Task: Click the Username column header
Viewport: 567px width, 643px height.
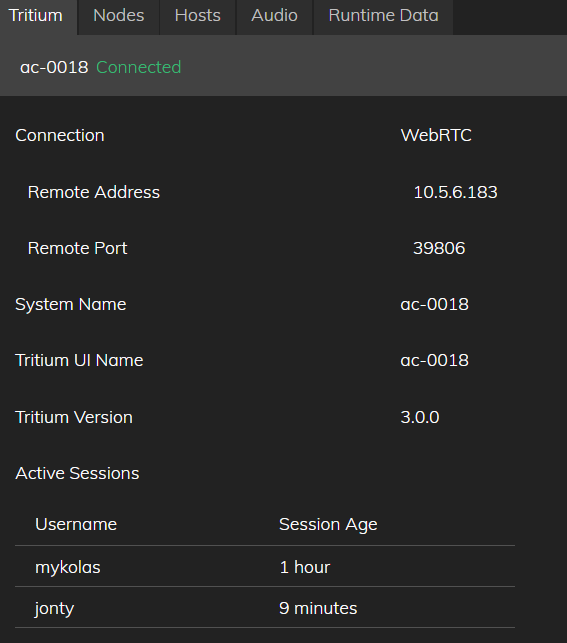Action: [x=76, y=524]
